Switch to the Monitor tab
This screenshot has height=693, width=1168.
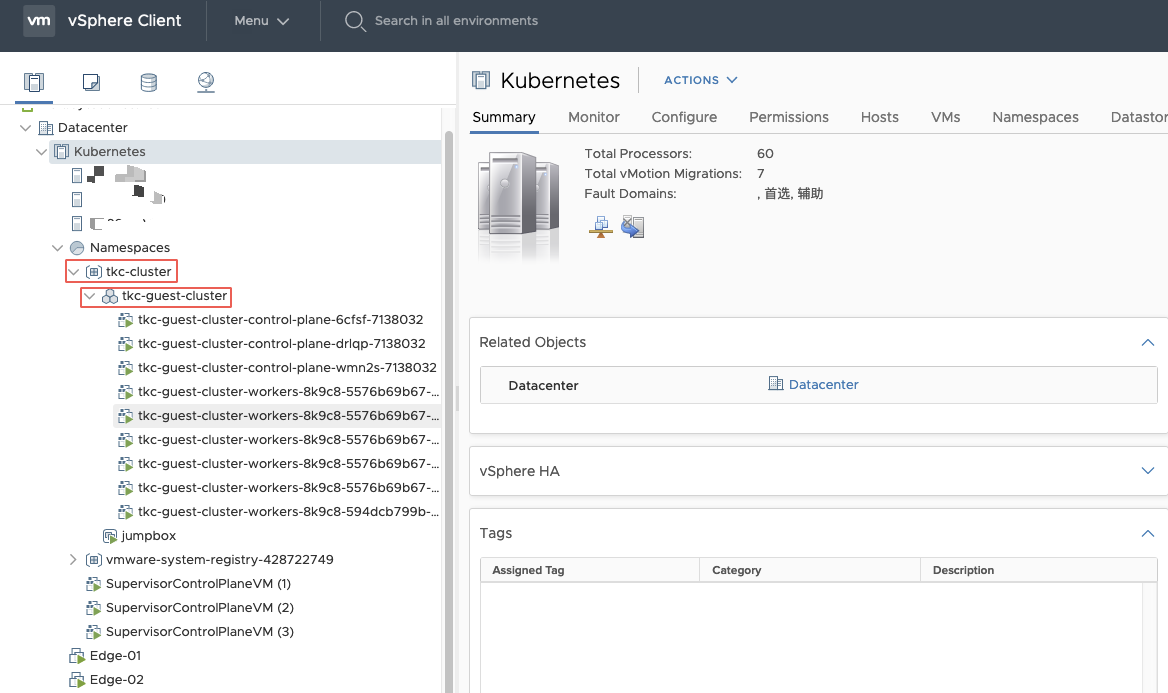click(x=594, y=118)
